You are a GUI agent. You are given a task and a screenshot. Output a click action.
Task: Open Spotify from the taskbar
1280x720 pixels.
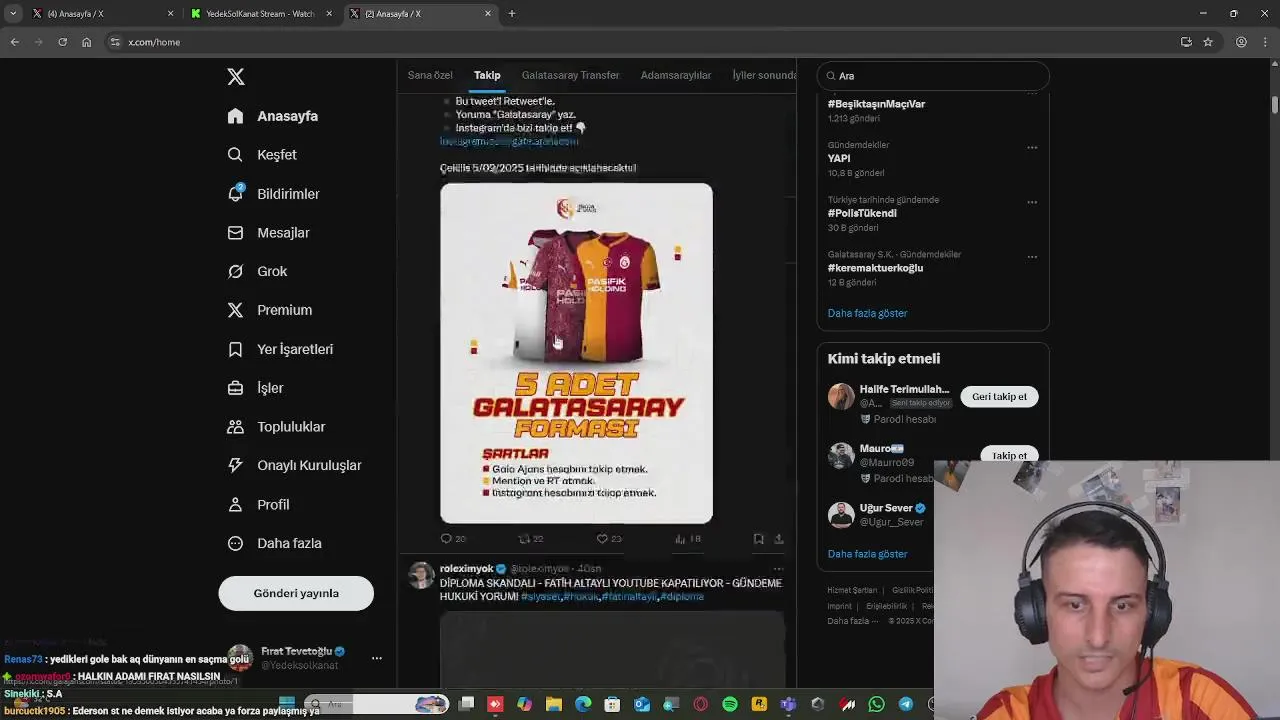pos(730,705)
